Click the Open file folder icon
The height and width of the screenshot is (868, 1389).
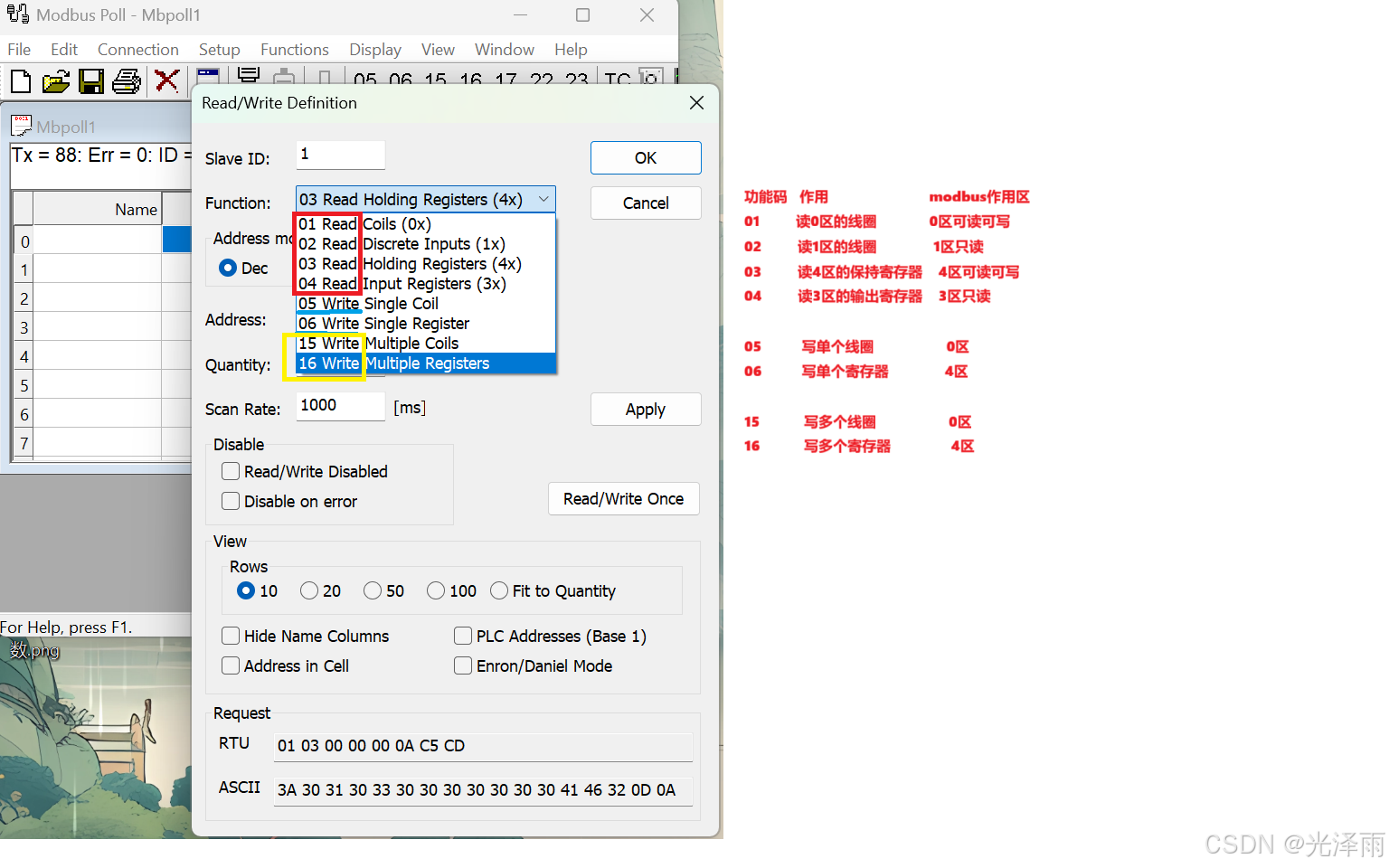(56, 81)
